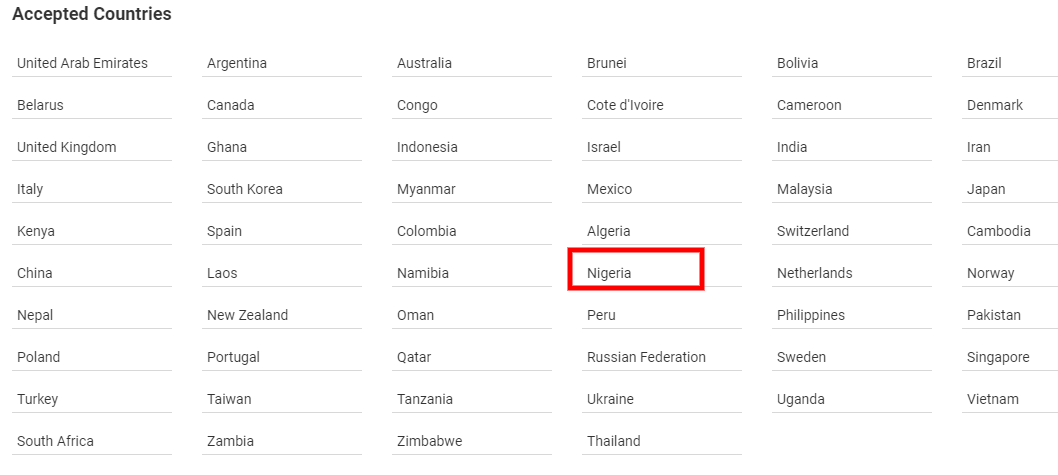Click on United Kingdom
Screen dimensions: 1058x475
point(67,147)
